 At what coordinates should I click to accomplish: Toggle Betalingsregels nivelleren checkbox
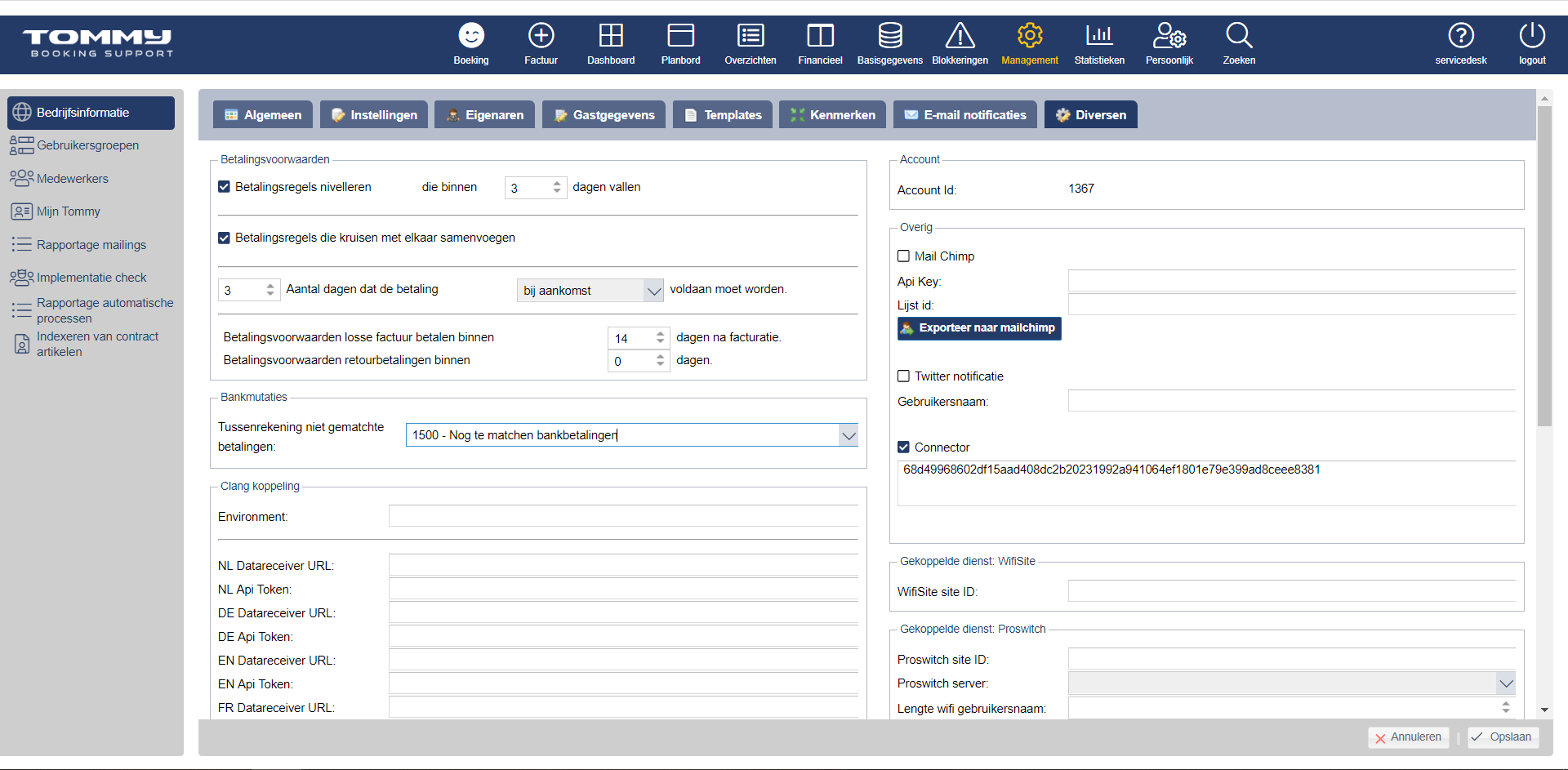point(224,187)
